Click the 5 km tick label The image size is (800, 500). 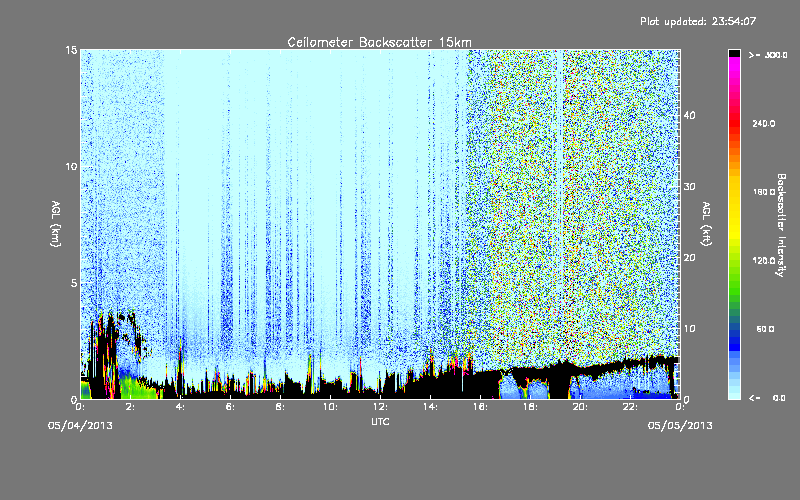pos(74,283)
